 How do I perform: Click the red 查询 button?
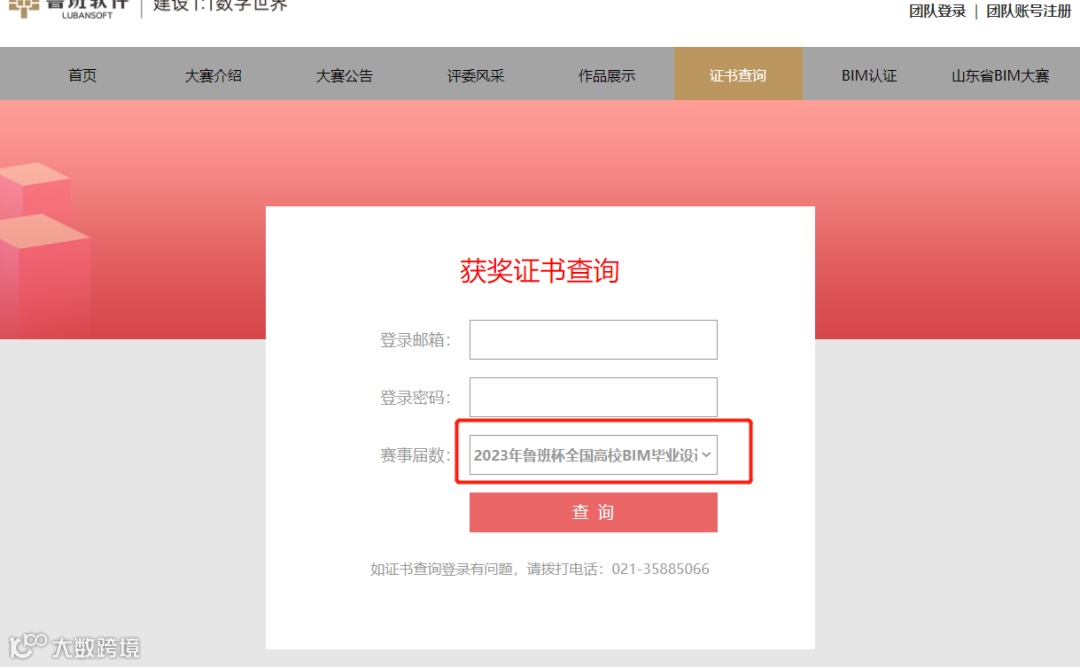(593, 512)
